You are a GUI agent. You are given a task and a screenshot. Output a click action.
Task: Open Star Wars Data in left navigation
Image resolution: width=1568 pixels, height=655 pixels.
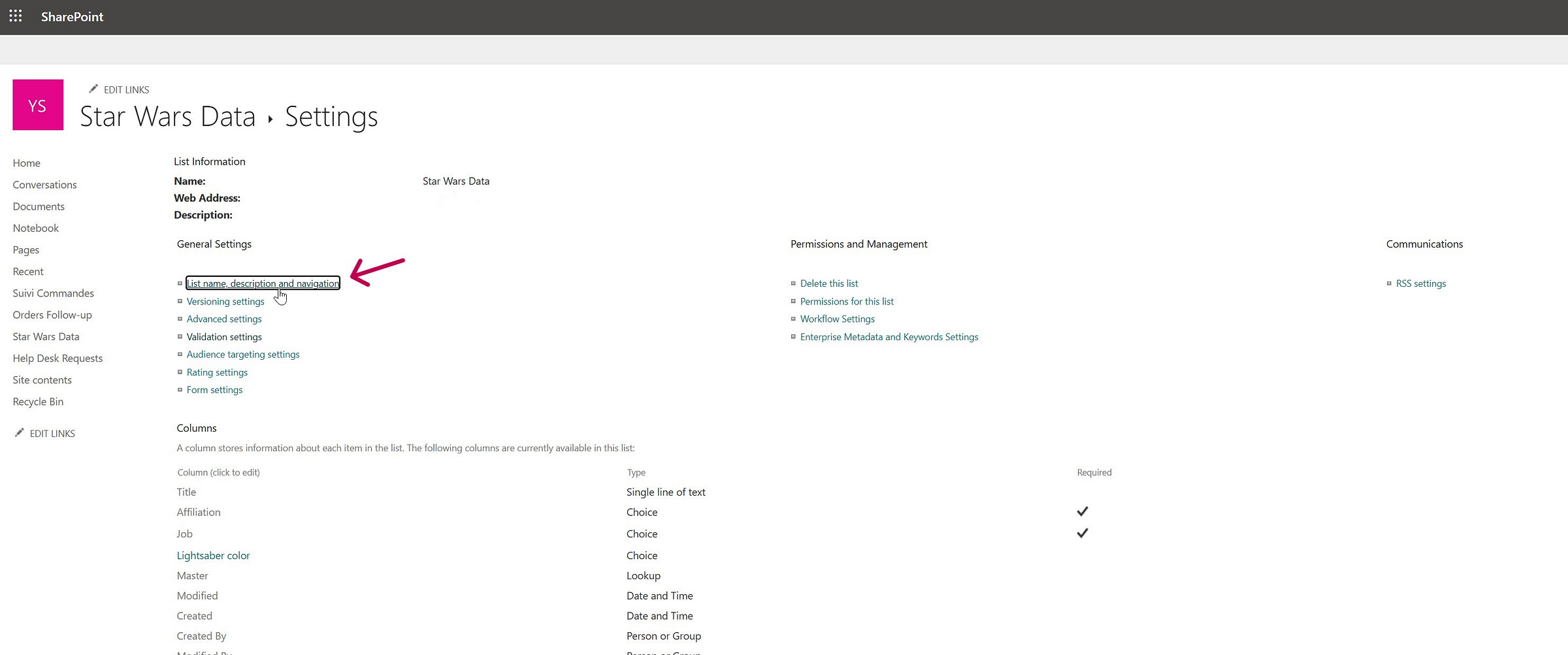pos(46,336)
